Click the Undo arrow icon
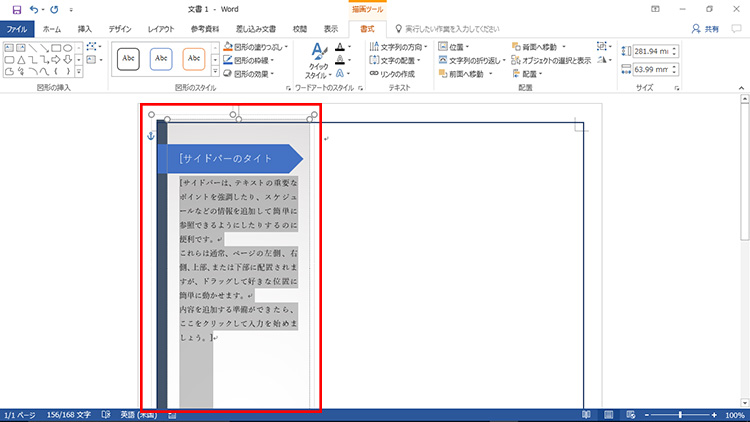 35,9
